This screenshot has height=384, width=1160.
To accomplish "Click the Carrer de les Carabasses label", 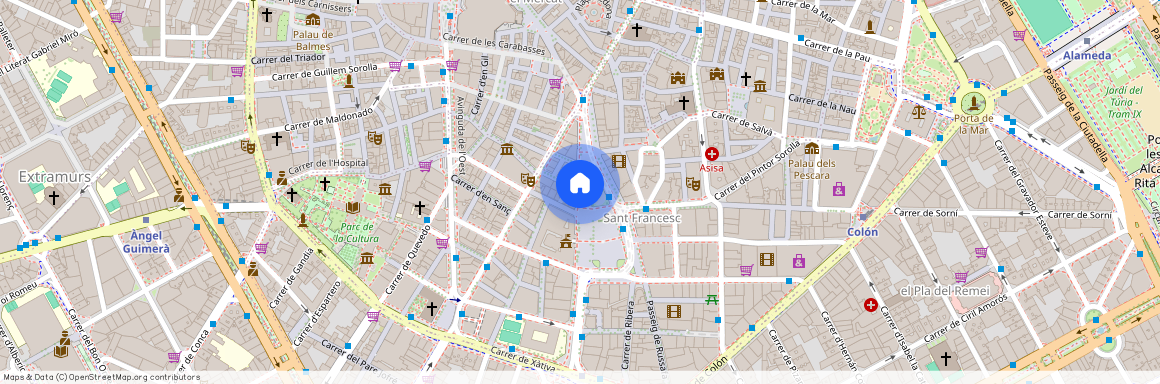I will (494, 44).
